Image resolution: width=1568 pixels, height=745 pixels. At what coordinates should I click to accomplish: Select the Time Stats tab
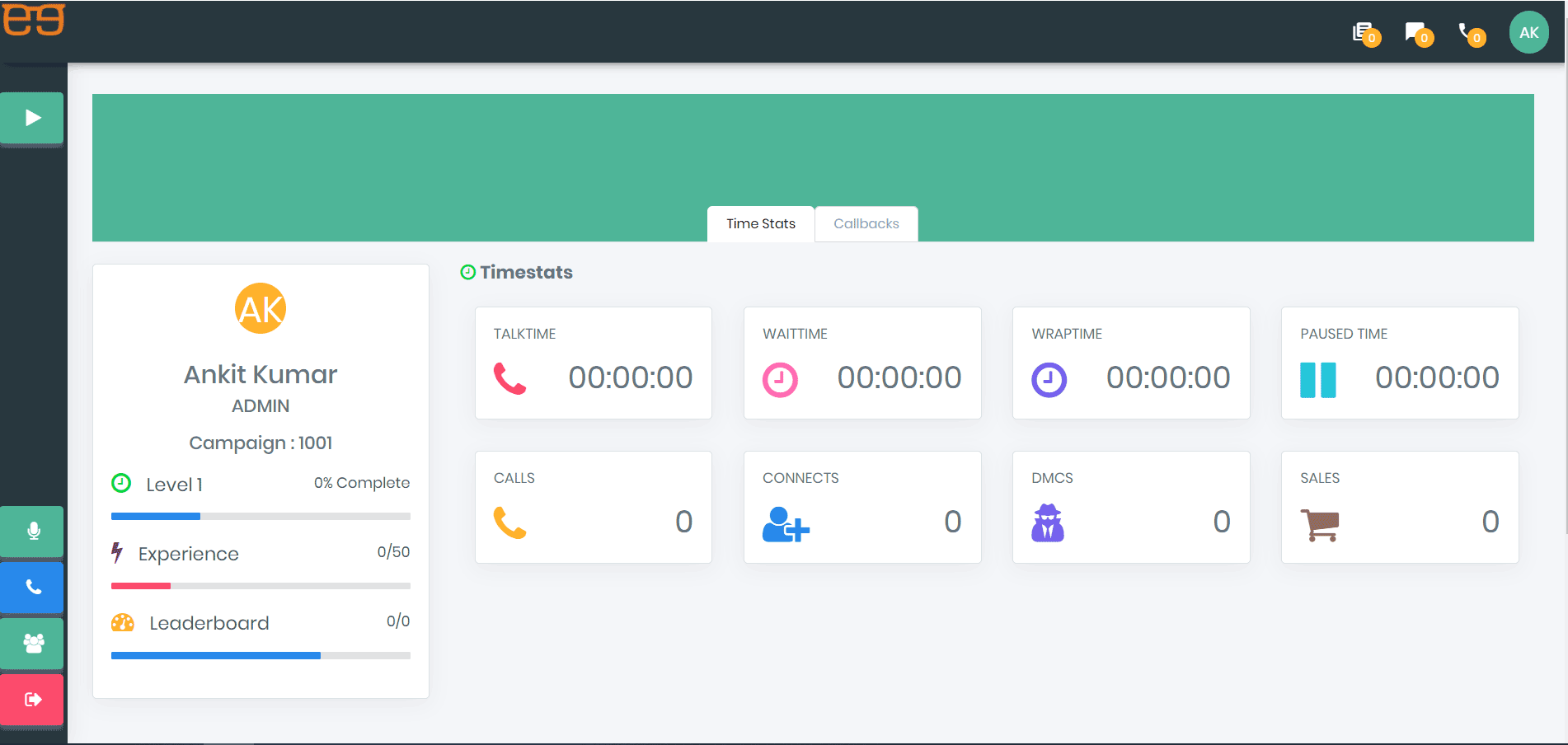pos(760,223)
